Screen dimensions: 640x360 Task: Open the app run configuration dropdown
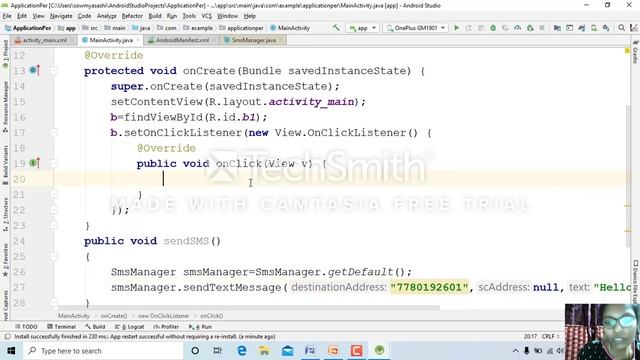coord(362,28)
